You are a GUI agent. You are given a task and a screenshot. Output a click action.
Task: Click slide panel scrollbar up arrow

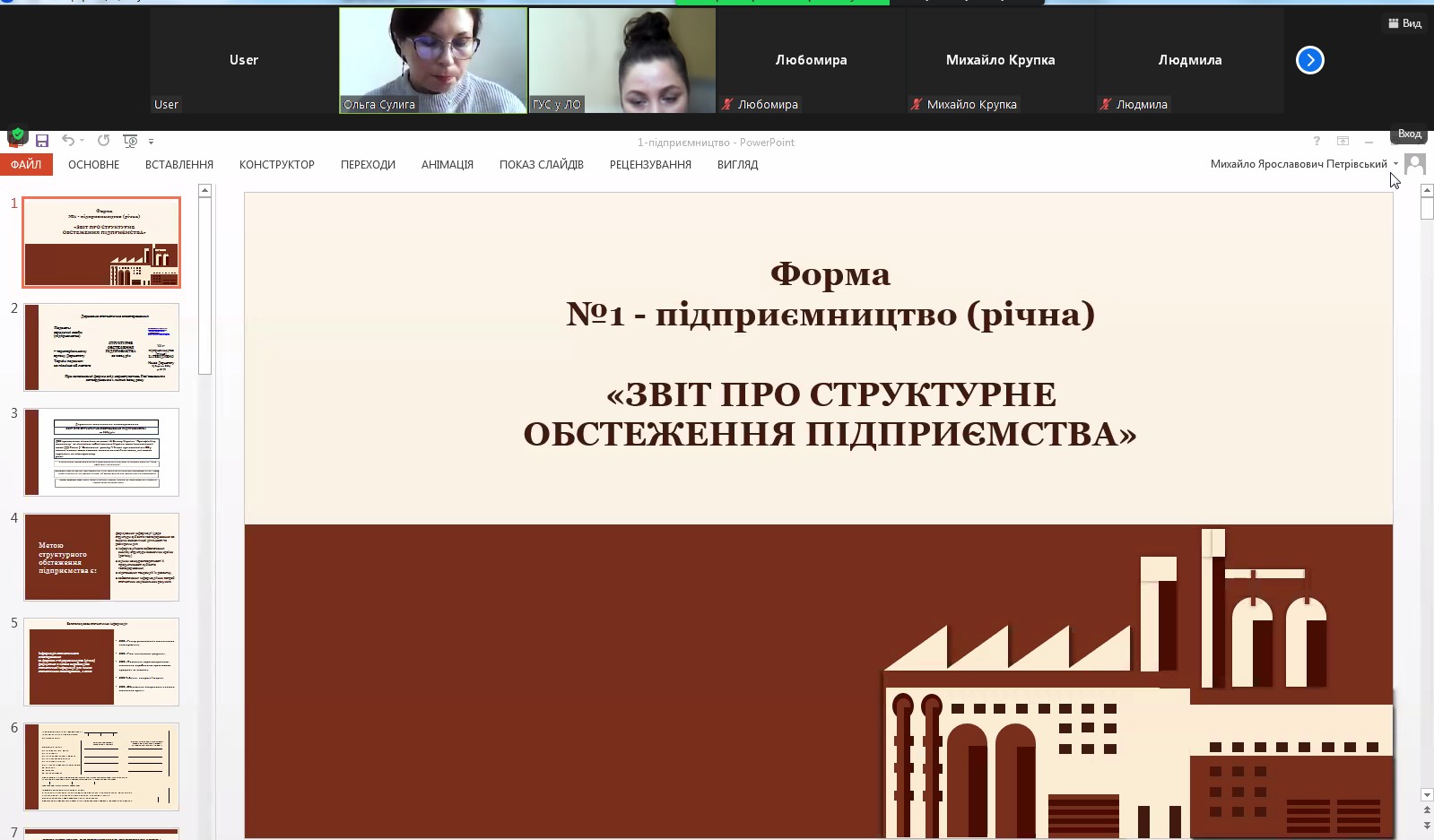click(x=204, y=190)
